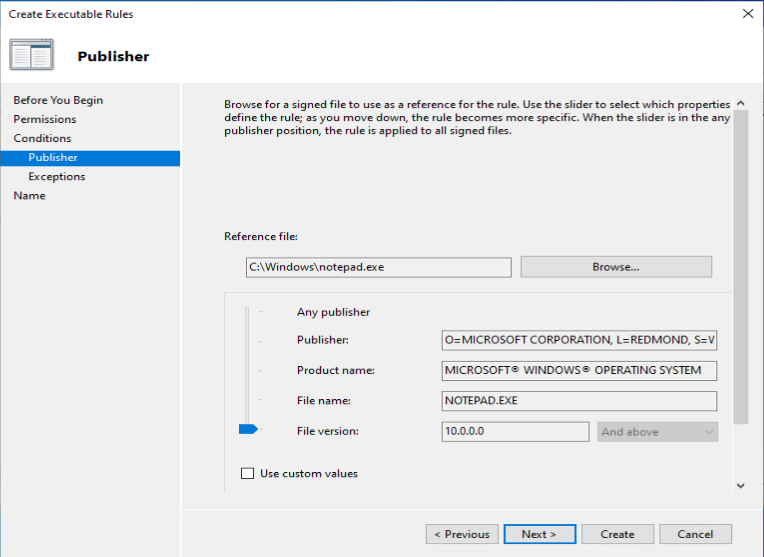Click the wizard window icon beside Publisher heading
Image resolution: width=764 pixels, height=557 pixels.
click(x=31, y=56)
